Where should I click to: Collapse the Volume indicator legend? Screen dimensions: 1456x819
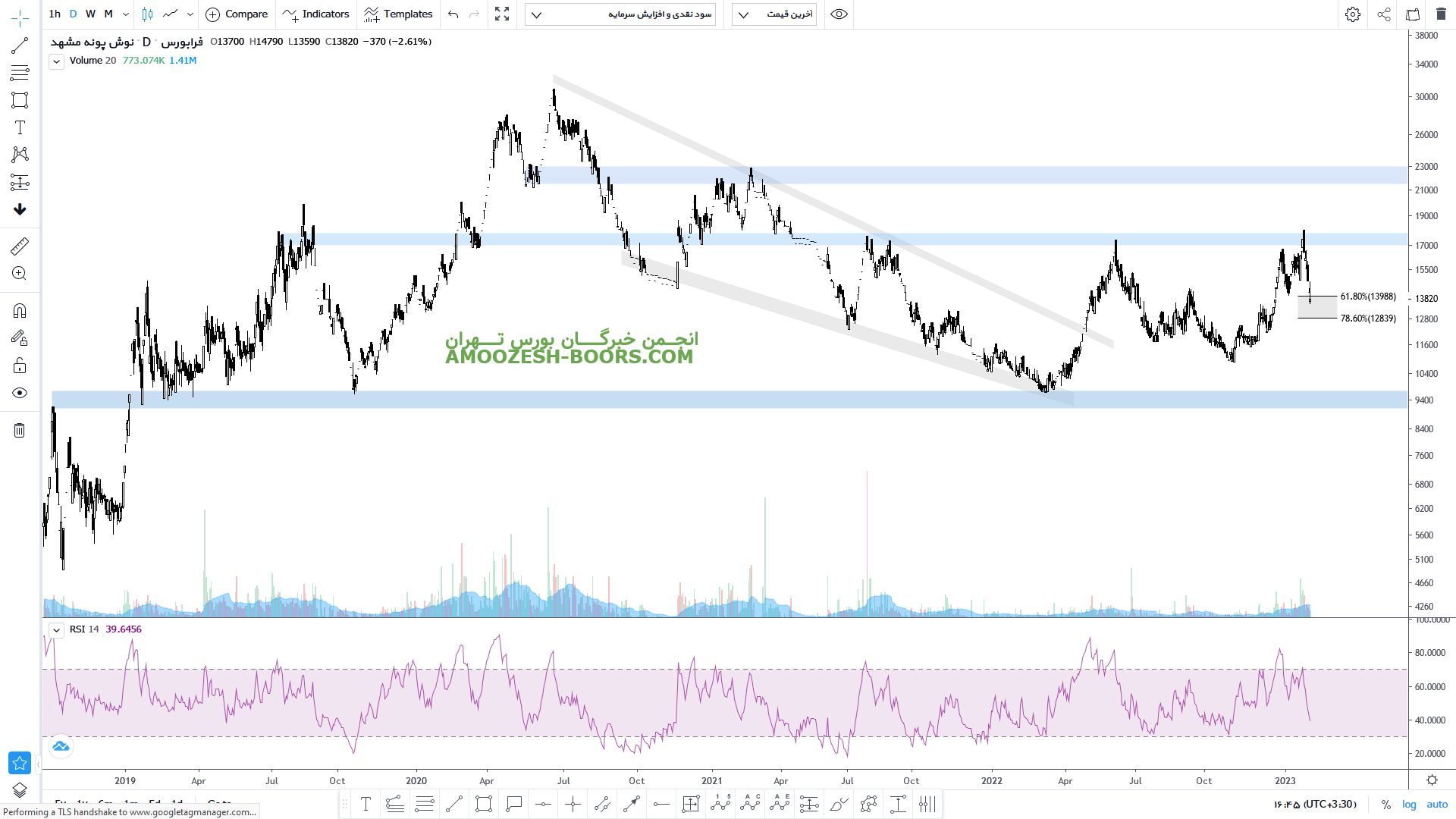(56, 61)
